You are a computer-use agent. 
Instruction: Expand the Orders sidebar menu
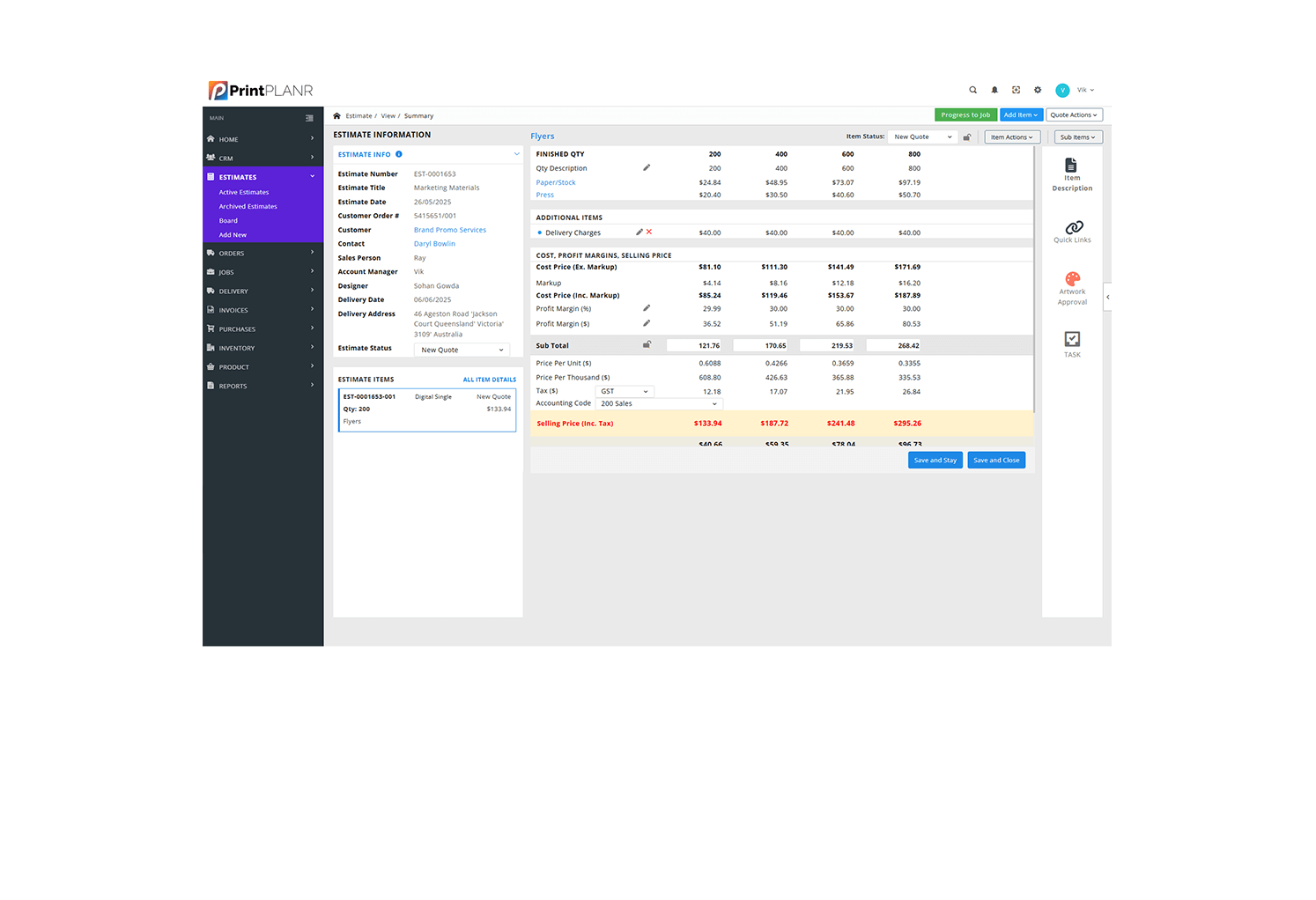[x=230, y=253]
